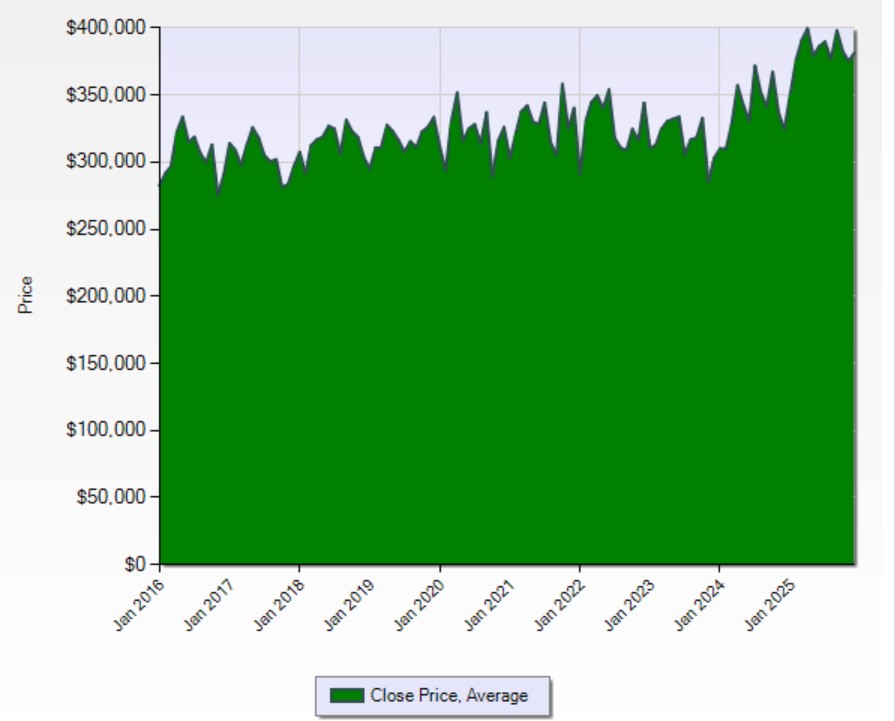Click the $150,000 y-axis label
The width and height of the screenshot is (895, 721).
[112, 363]
